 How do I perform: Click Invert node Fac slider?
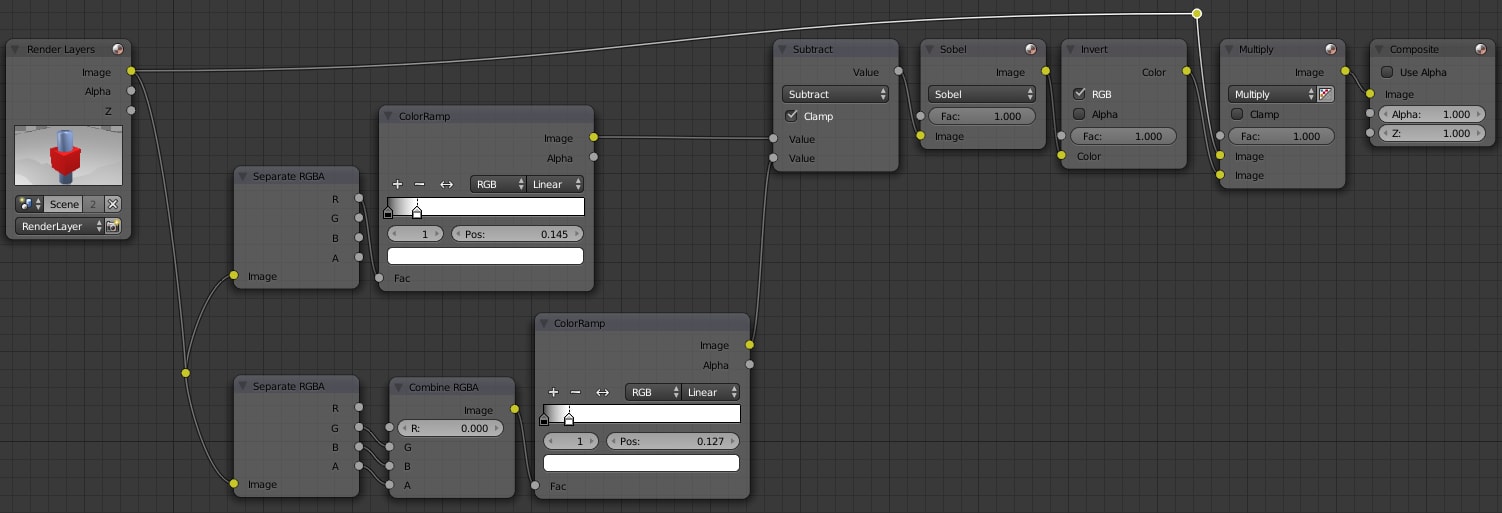pos(1123,136)
